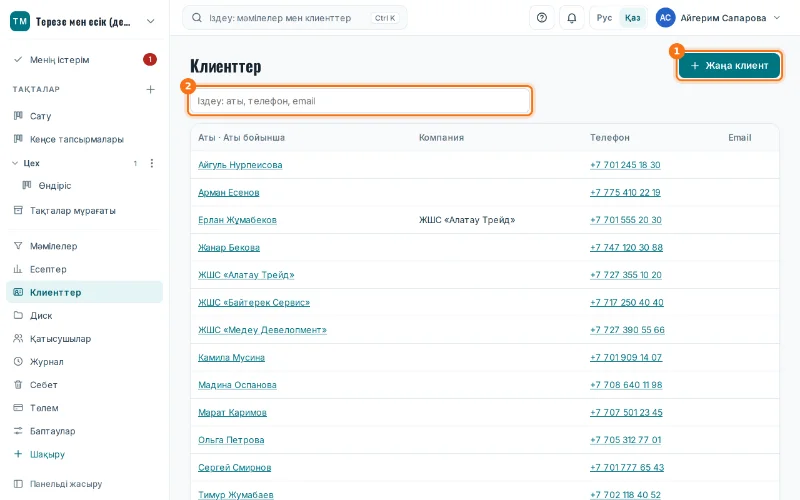The image size is (800, 500).
Task: Click the plus icon next to ТАҚТАЛАР
Action: coord(151,89)
